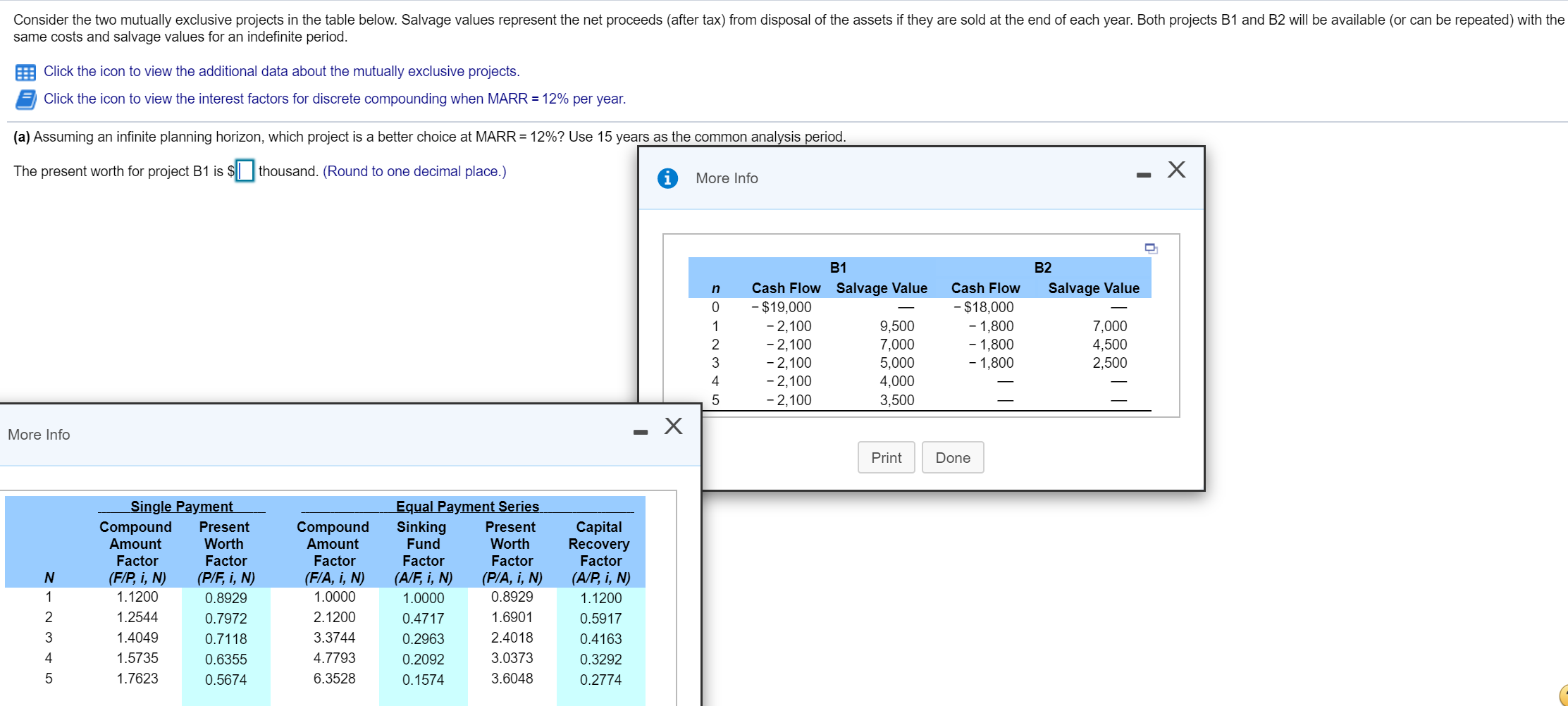Click the Capital Recovery Factor column header

click(600, 552)
